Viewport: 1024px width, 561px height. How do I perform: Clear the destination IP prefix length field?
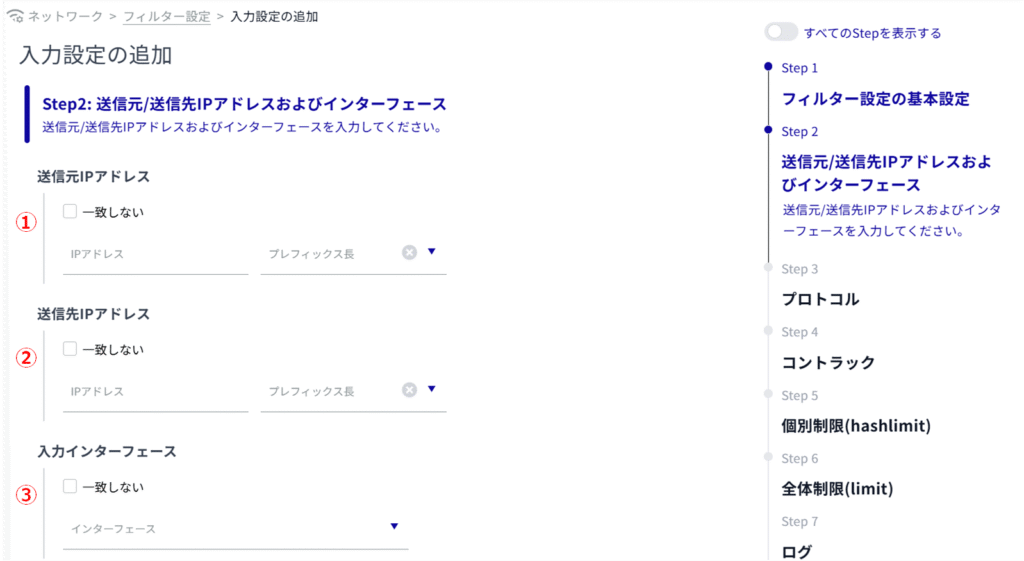[409, 390]
